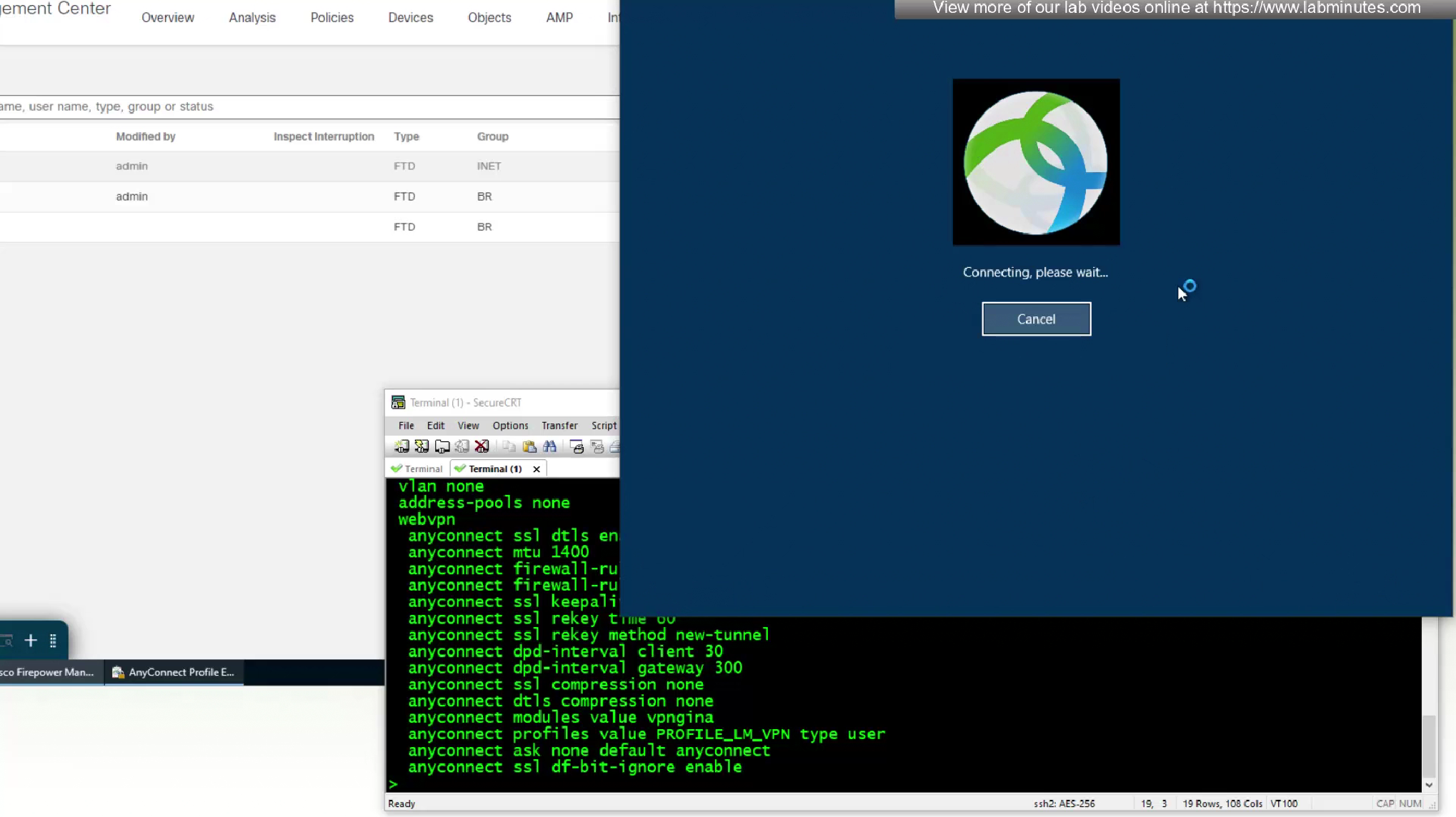This screenshot has width=1456, height=817.
Task: Click the grid dots drag handle icon
Action: tap(53, 641)
